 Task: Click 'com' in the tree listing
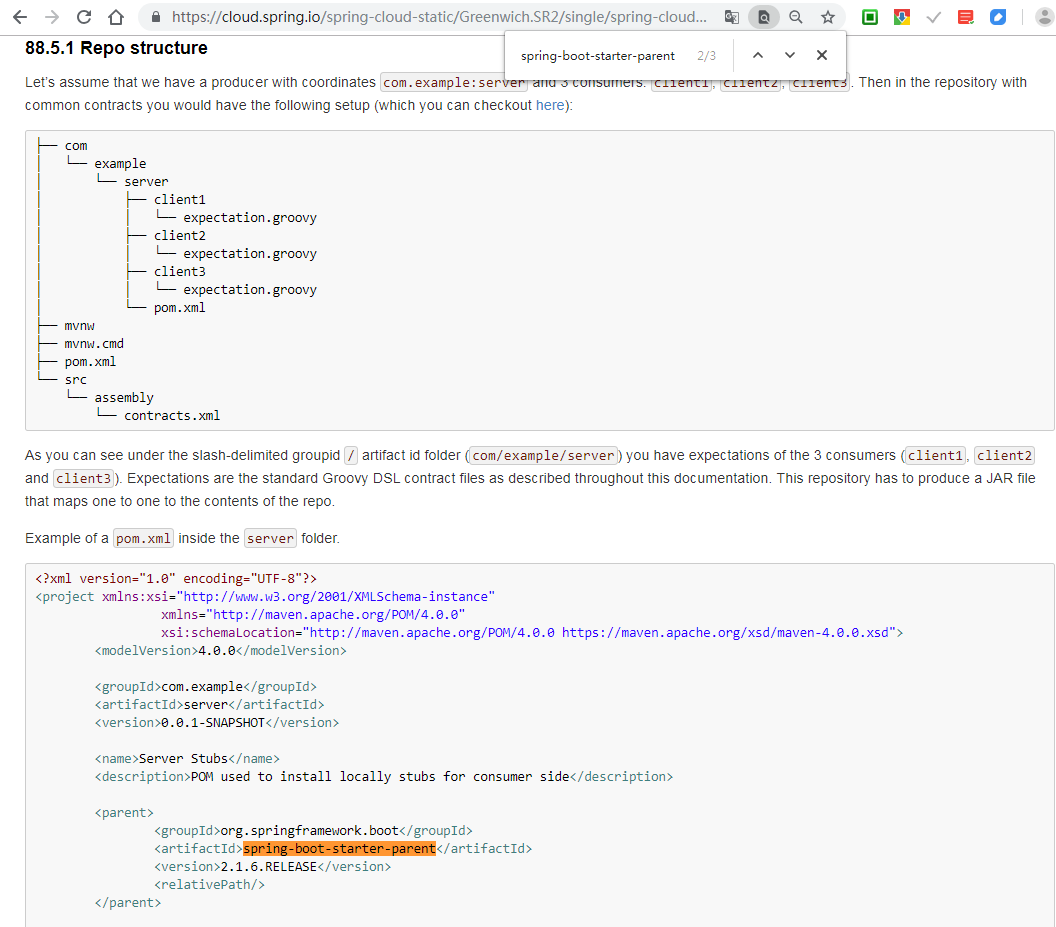[76, 146]
